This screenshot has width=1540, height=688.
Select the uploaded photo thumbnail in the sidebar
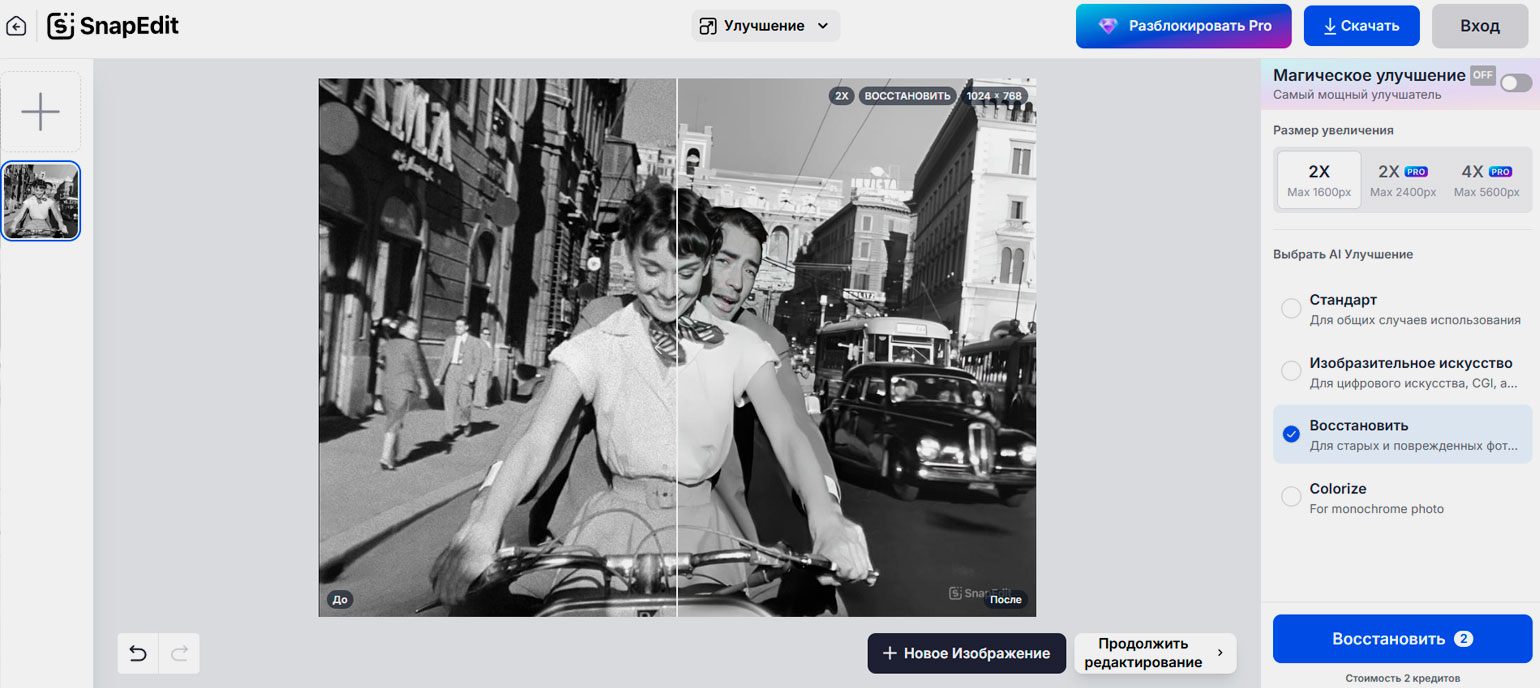coord(41,201)
